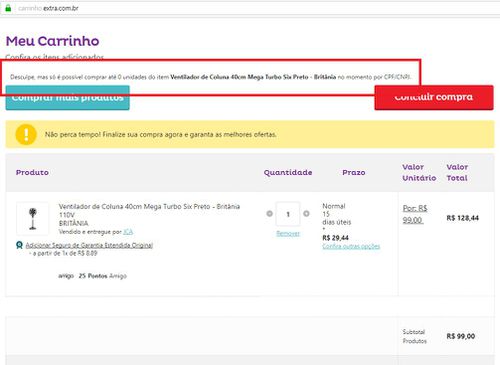The width and height of the screenshot is (500, 365).
Task: Click the 'Não perca tempo' notice text
Action: 161,135
